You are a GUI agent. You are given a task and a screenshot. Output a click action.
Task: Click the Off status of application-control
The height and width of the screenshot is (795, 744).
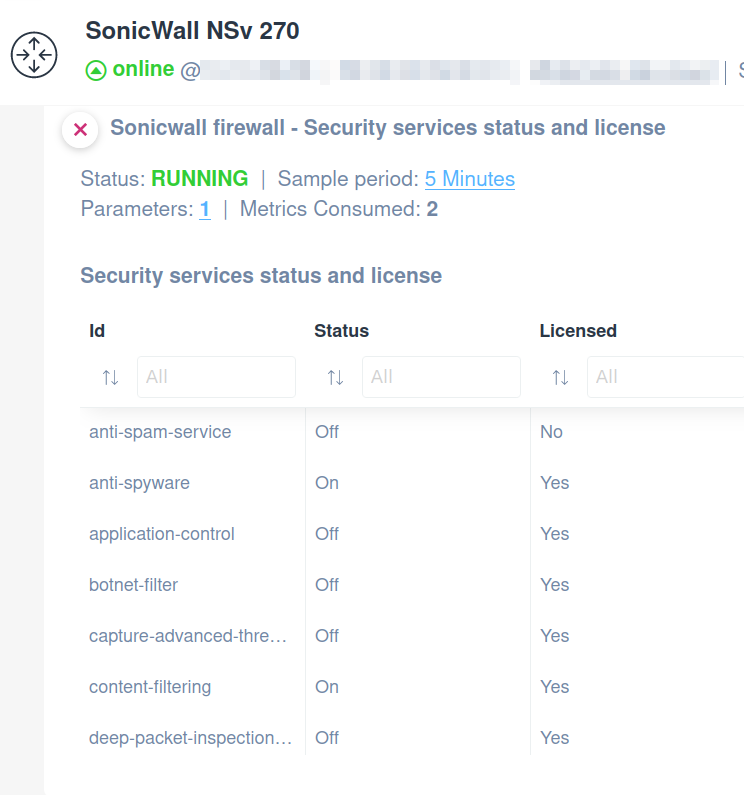click(x=327, y=534)
